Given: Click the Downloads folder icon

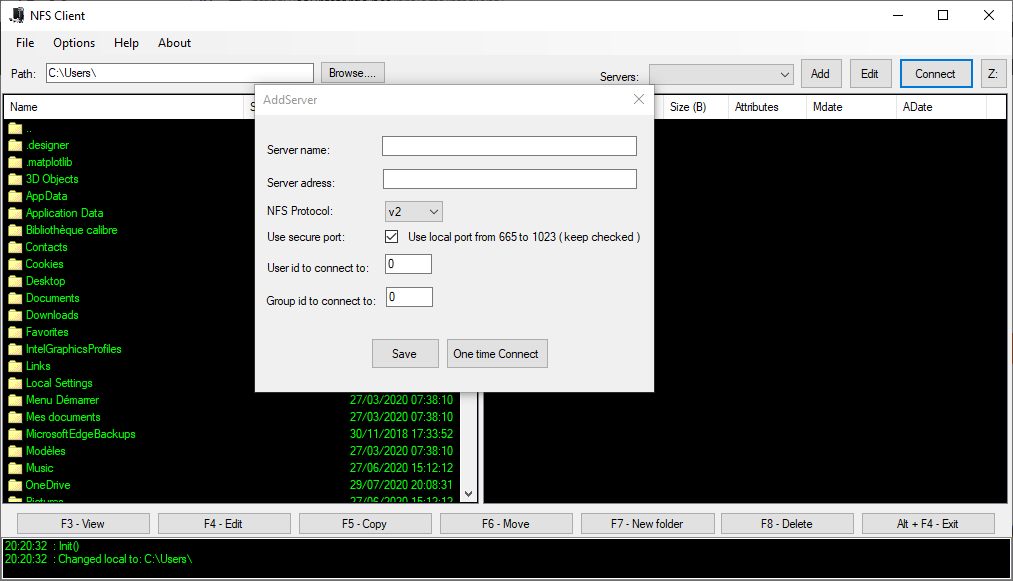Looking at the screenshot, I should coord(15,315).
